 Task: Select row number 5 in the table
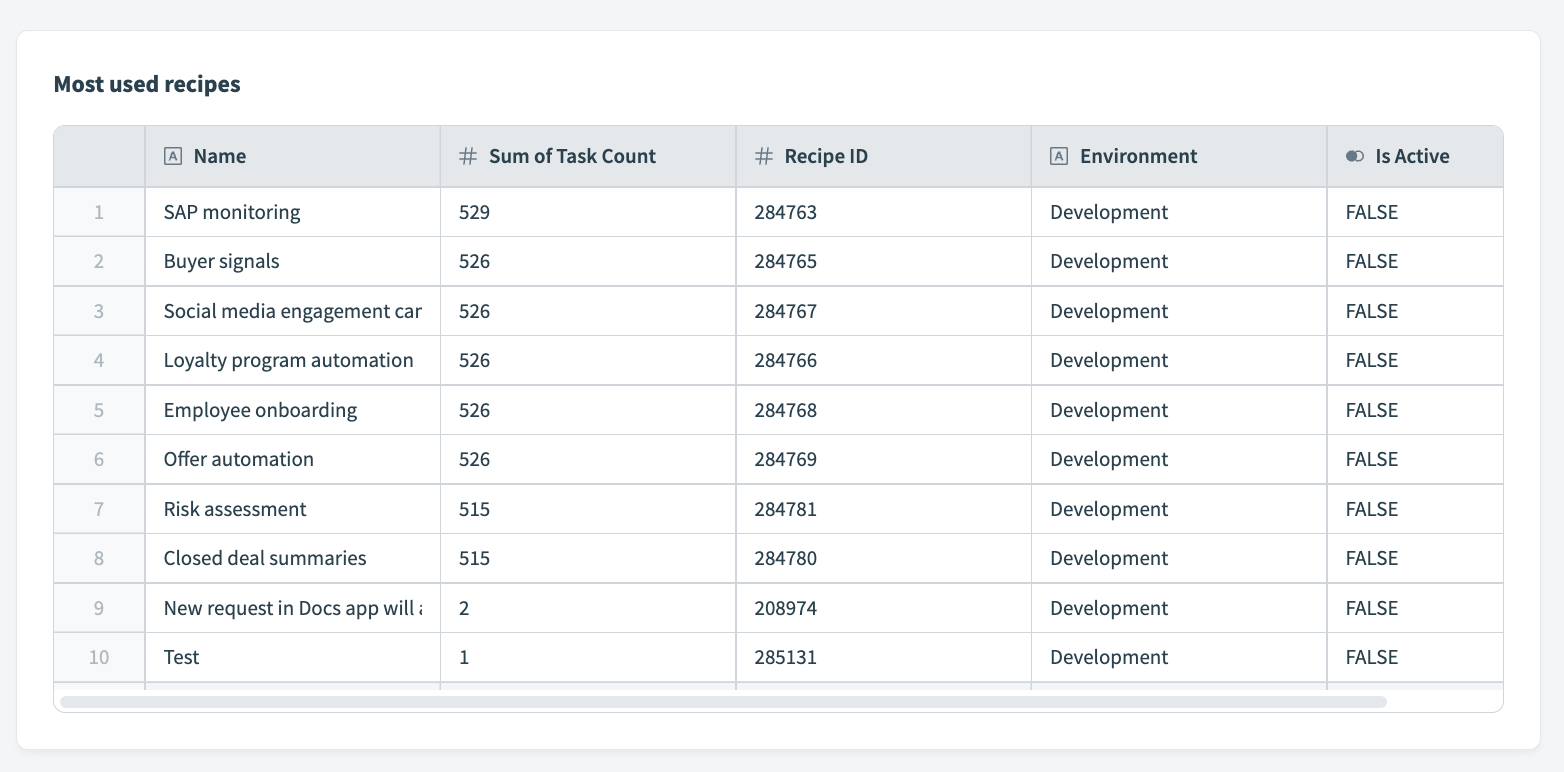(x=99, y=410)
